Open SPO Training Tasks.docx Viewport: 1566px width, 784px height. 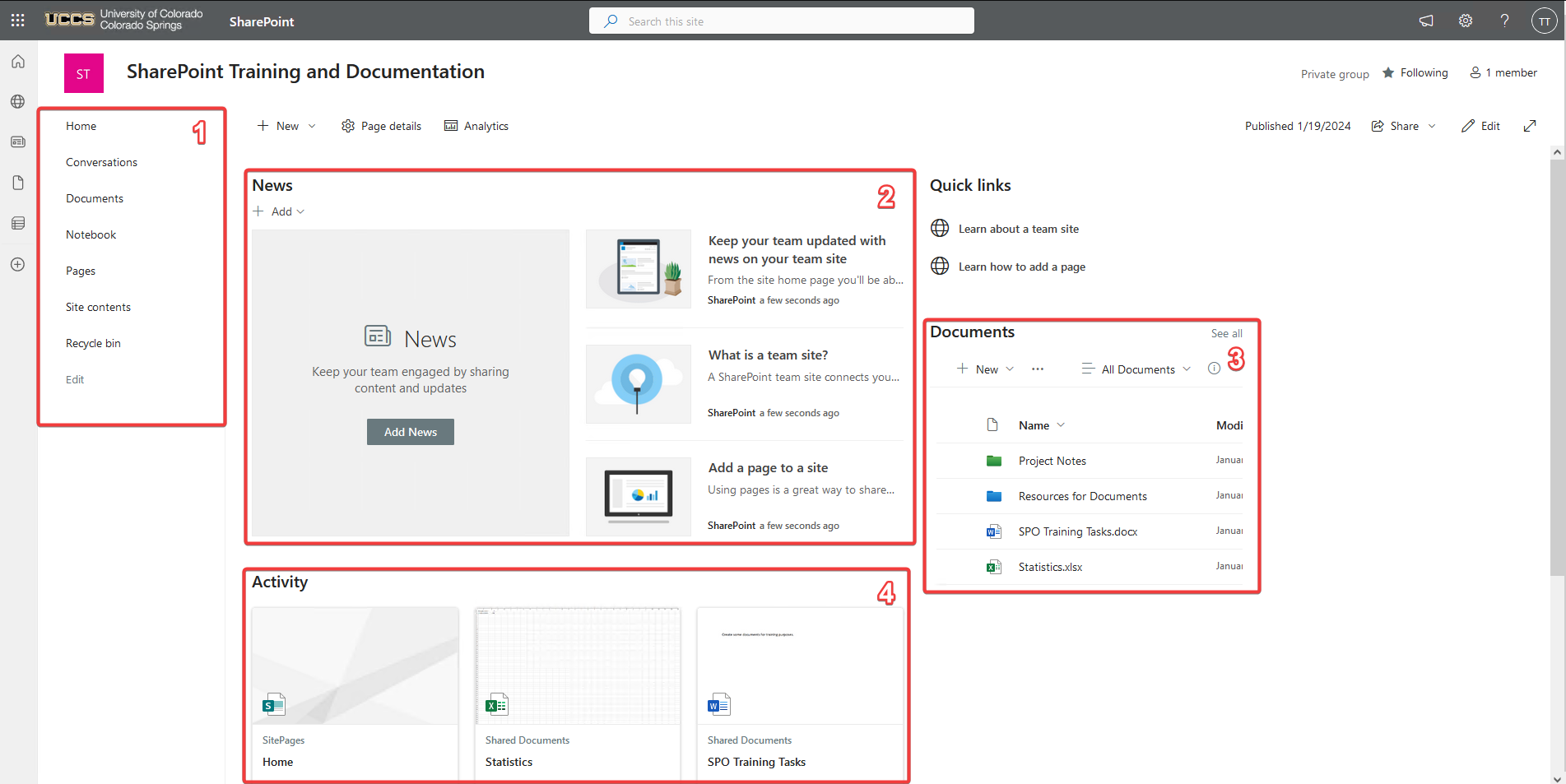pyautogui.click(x=1078, y=531)
